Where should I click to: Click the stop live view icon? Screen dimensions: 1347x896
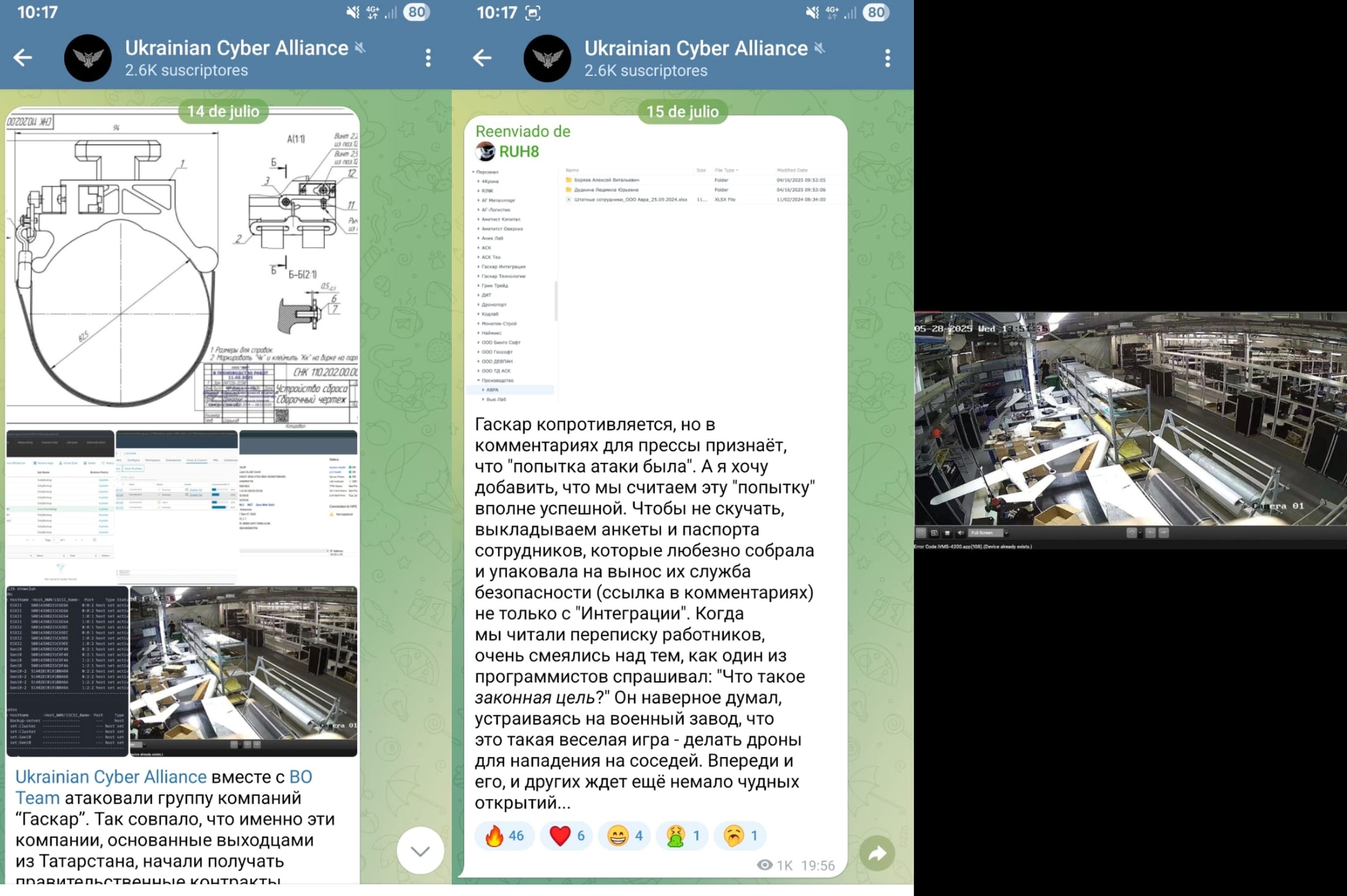click(x=948, y=533)
